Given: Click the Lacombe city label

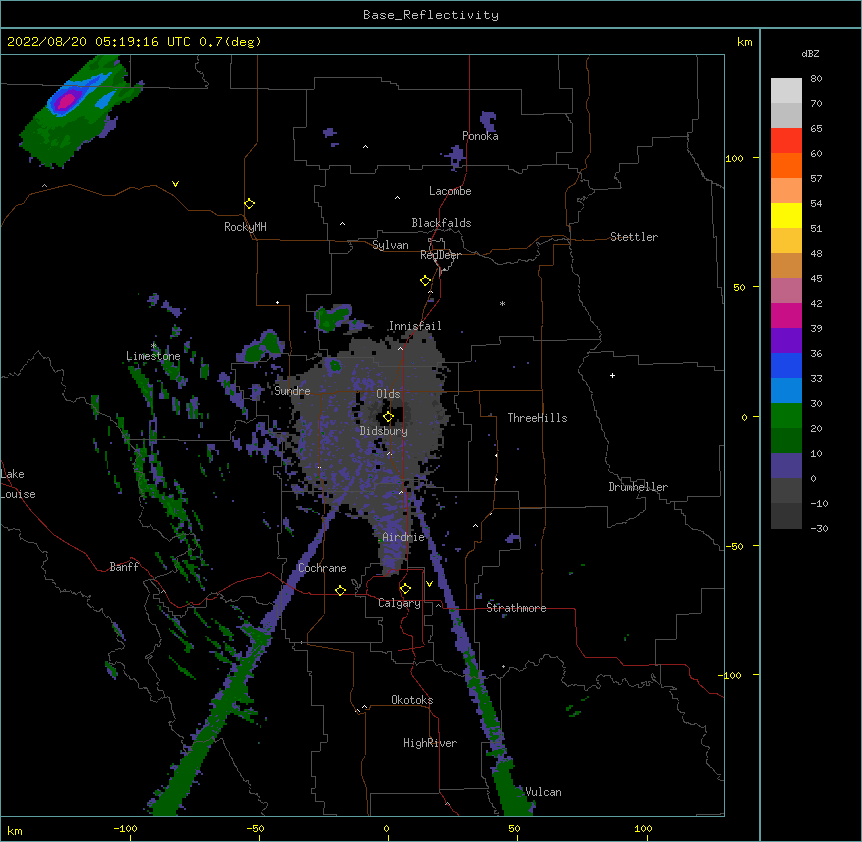Looking at the screenshot, I should (450, 191).
